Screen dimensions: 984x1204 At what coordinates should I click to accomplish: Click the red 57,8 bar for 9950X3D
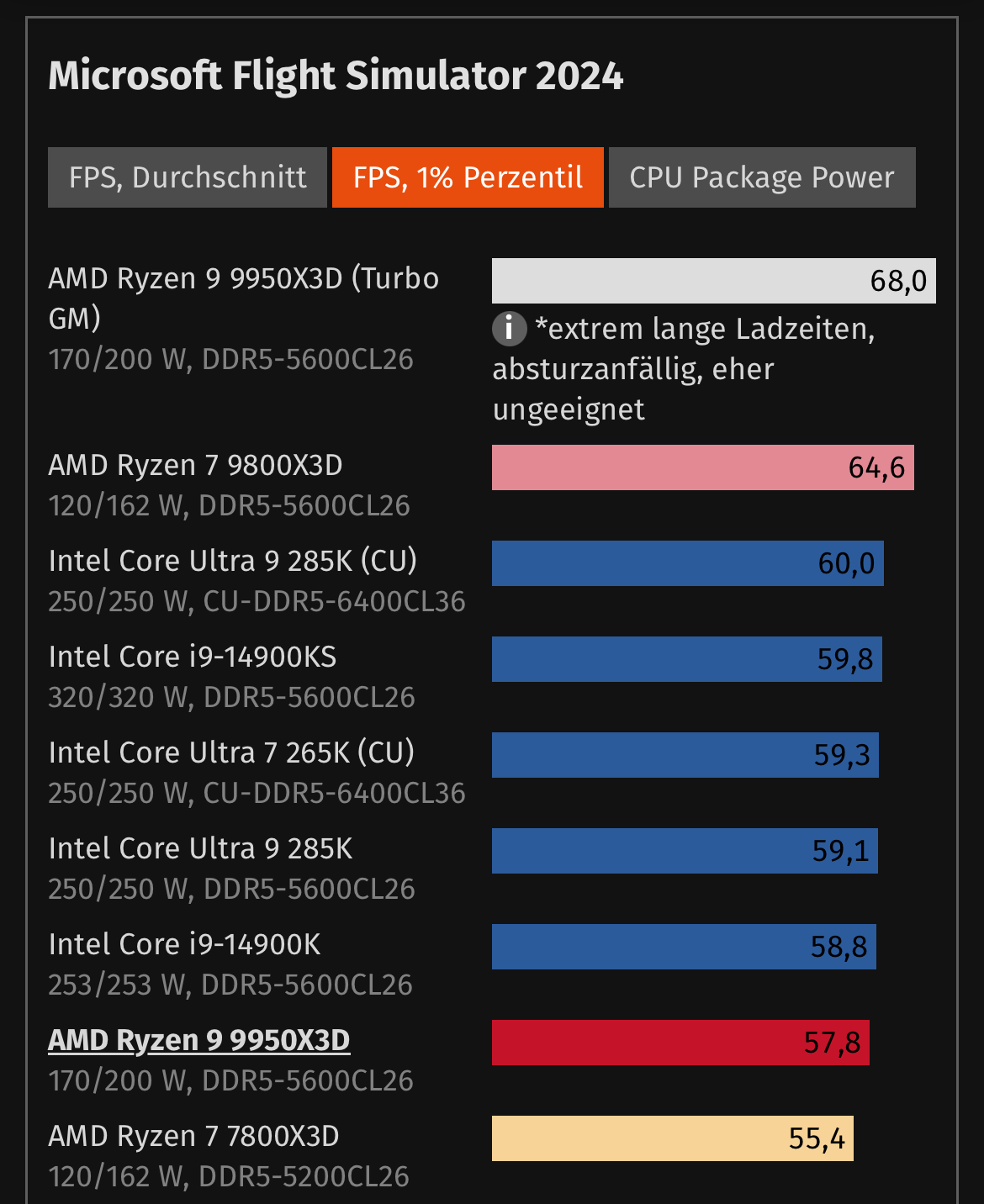click(x=680, y=1043)
